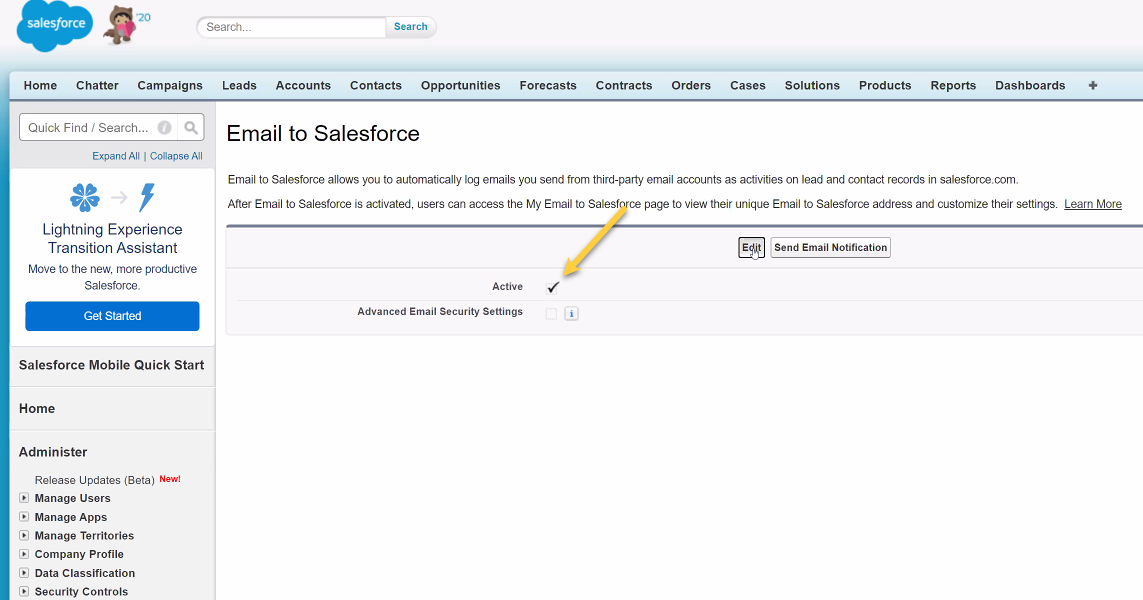Click the Quick Find info icon

[x=165, y=128]
